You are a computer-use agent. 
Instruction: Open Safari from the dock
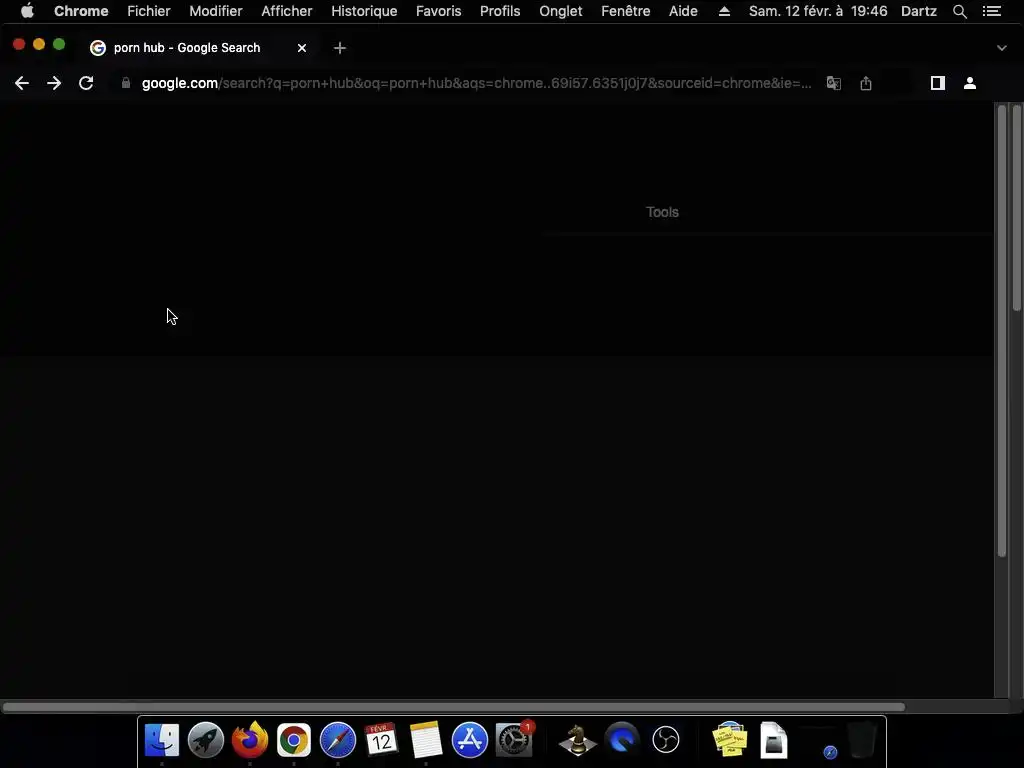click(x=338, y=741)
